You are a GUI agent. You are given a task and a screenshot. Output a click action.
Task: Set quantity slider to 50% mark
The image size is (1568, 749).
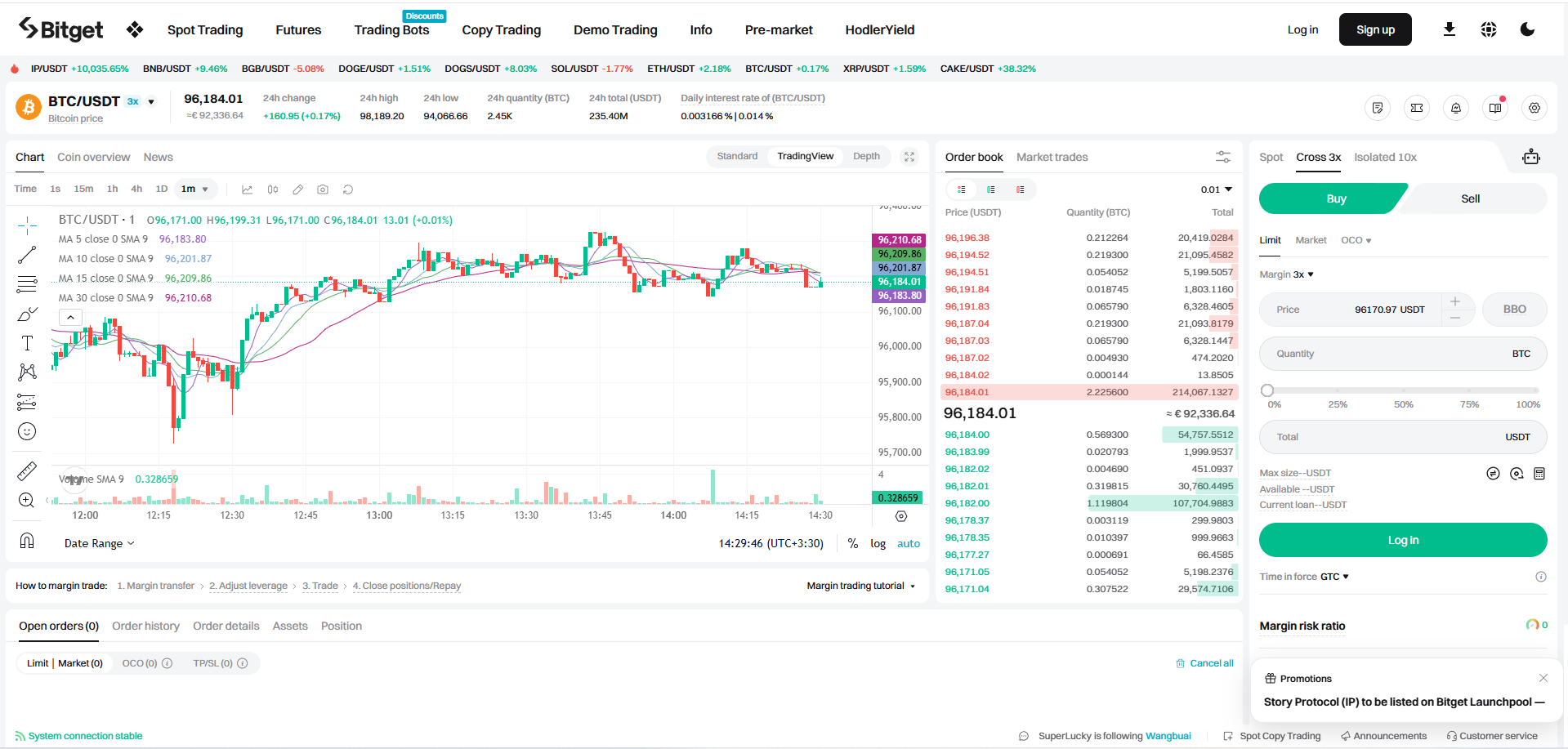(1404, 390)
